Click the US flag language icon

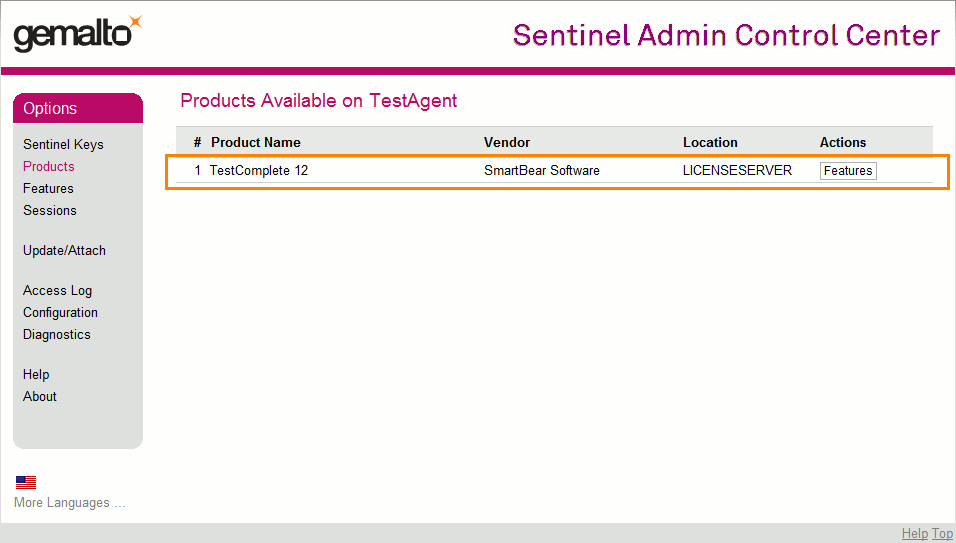point(26,482)
